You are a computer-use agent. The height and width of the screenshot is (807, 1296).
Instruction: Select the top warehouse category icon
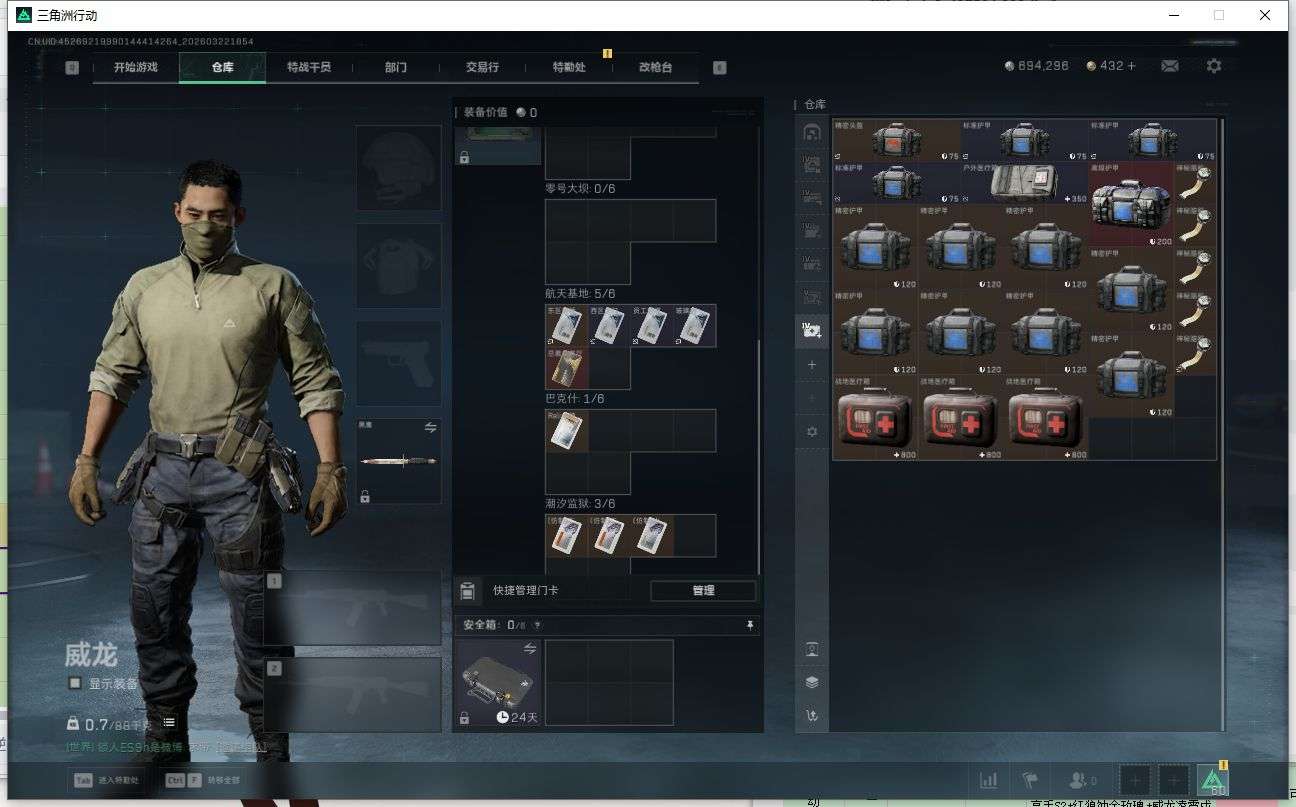tap(812, 132)
